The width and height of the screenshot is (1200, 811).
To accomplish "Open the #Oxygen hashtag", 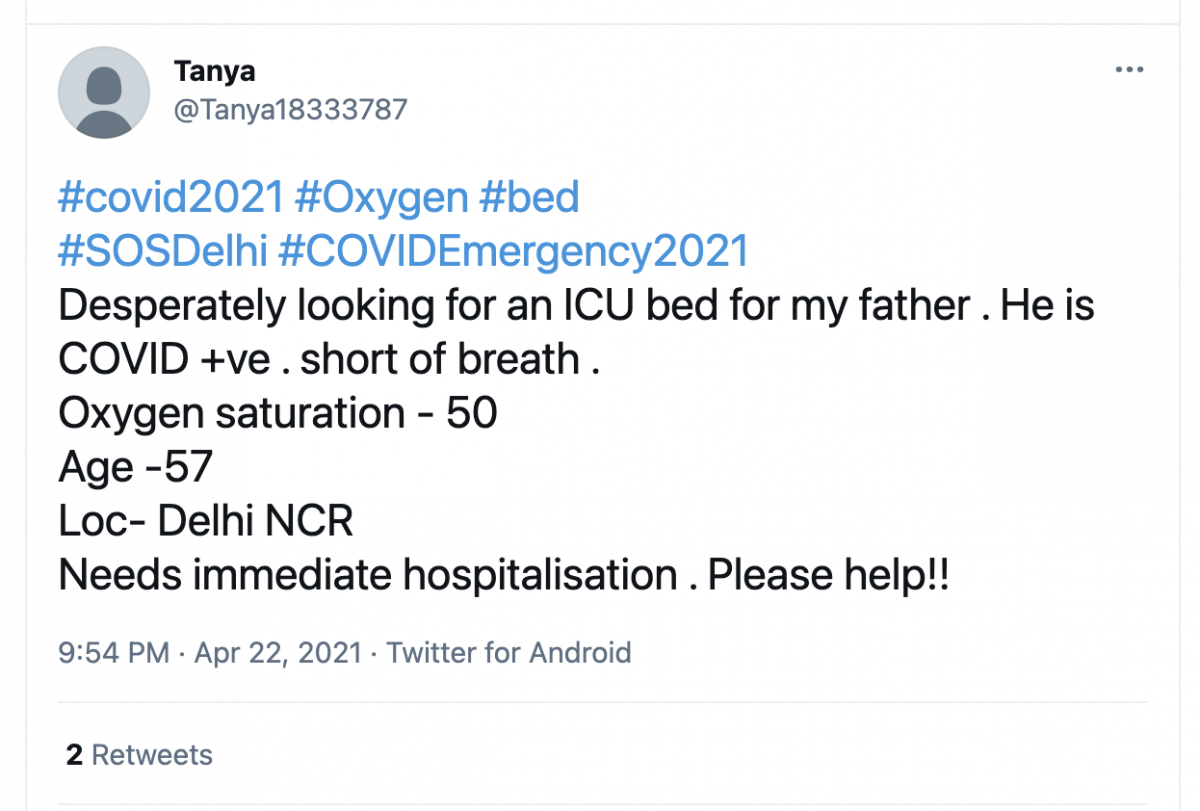I will pyautogui.click(x=381, y=198).
